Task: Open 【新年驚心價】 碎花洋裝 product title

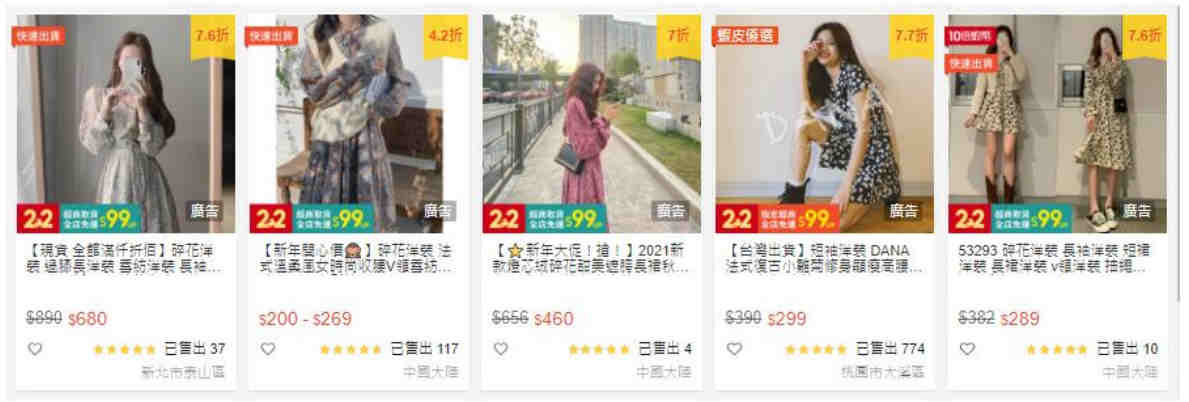Action: (x=358, y=258)
